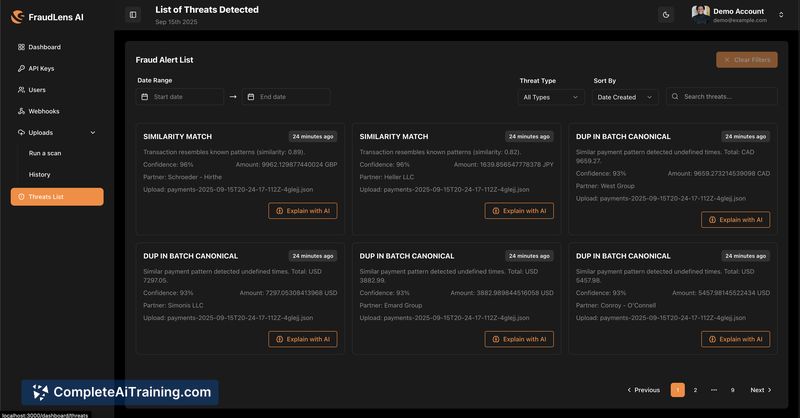This screenshot has height=418, width=800.
Task: Switch theme with the moon icon
Action: pos(666,15)
